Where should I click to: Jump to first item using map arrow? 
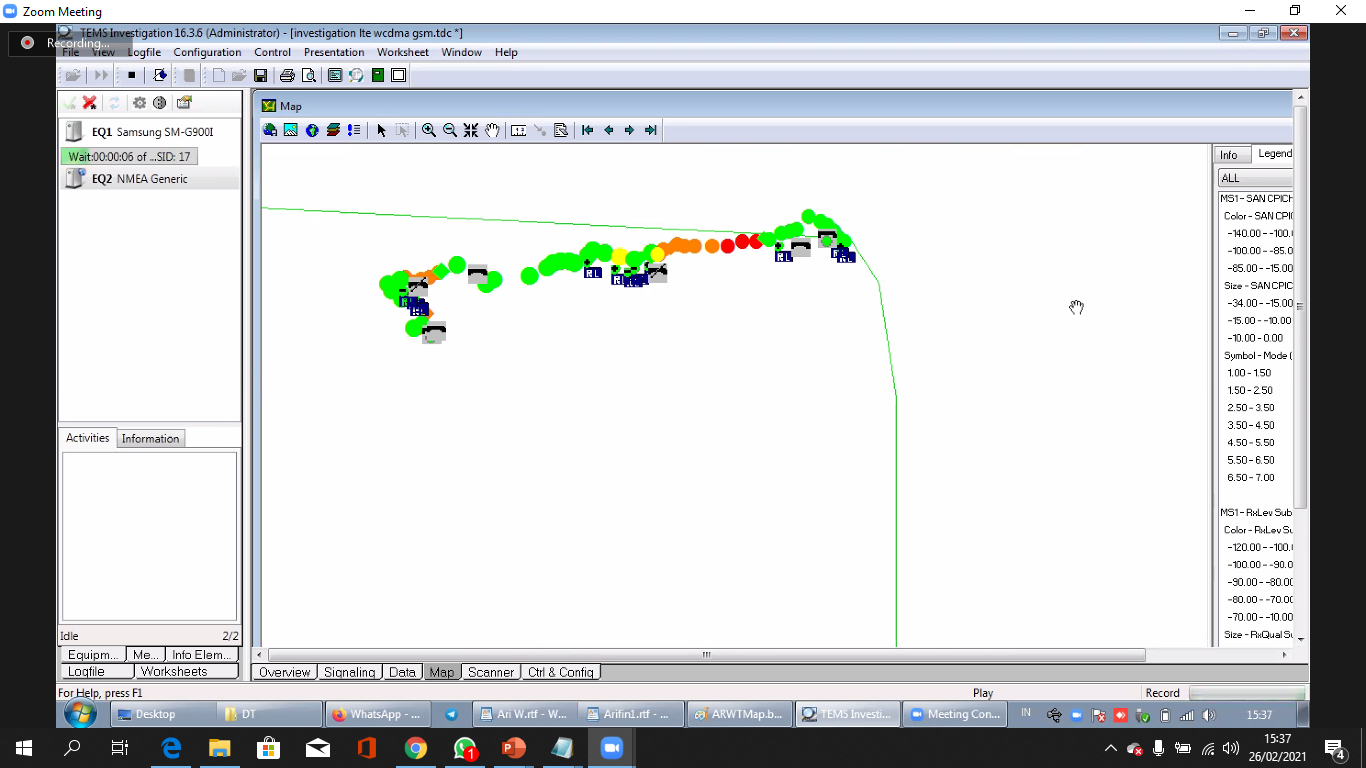click(x=587, y=130)
